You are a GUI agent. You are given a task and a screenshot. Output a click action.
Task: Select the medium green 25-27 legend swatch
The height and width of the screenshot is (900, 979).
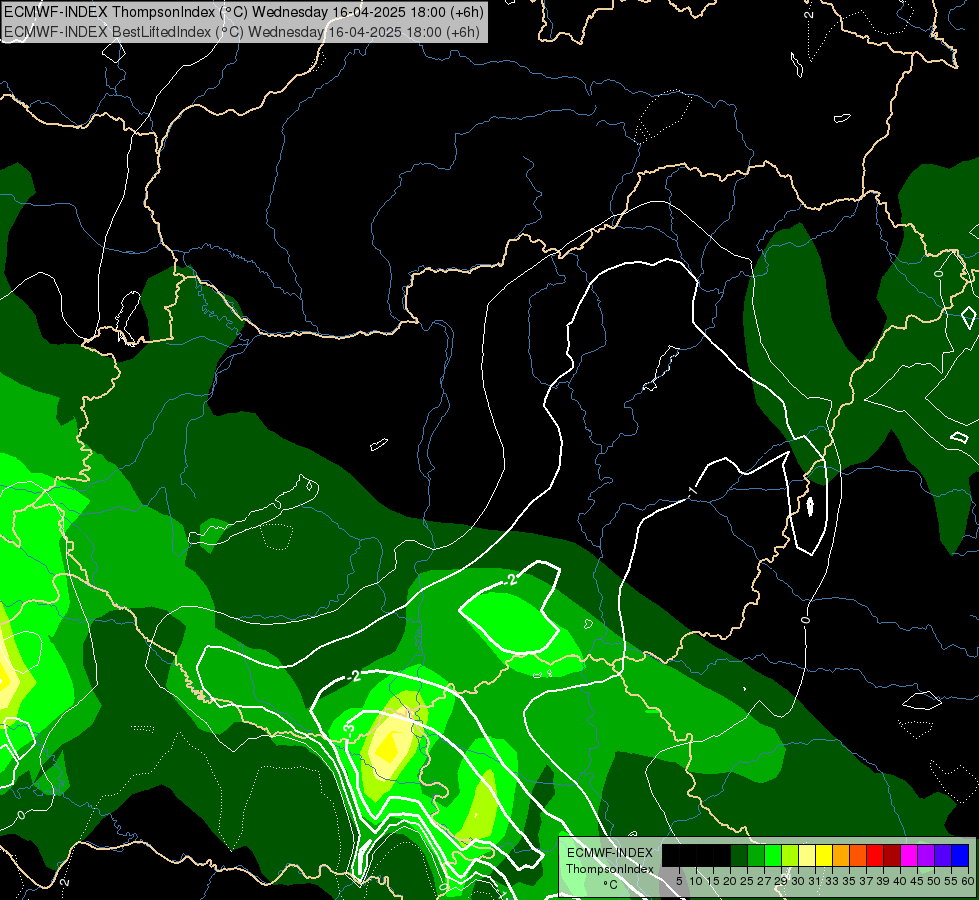[x=756, y=855]
